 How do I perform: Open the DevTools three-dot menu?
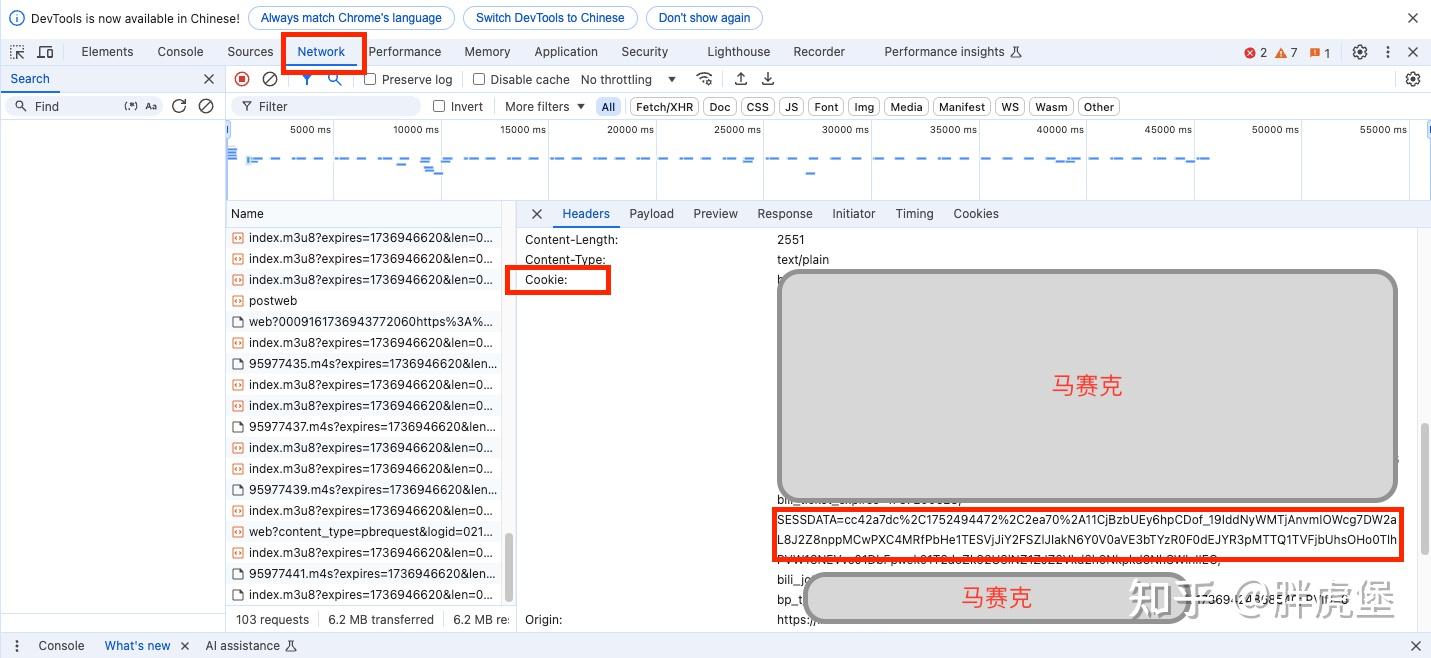coord(1387,51)
